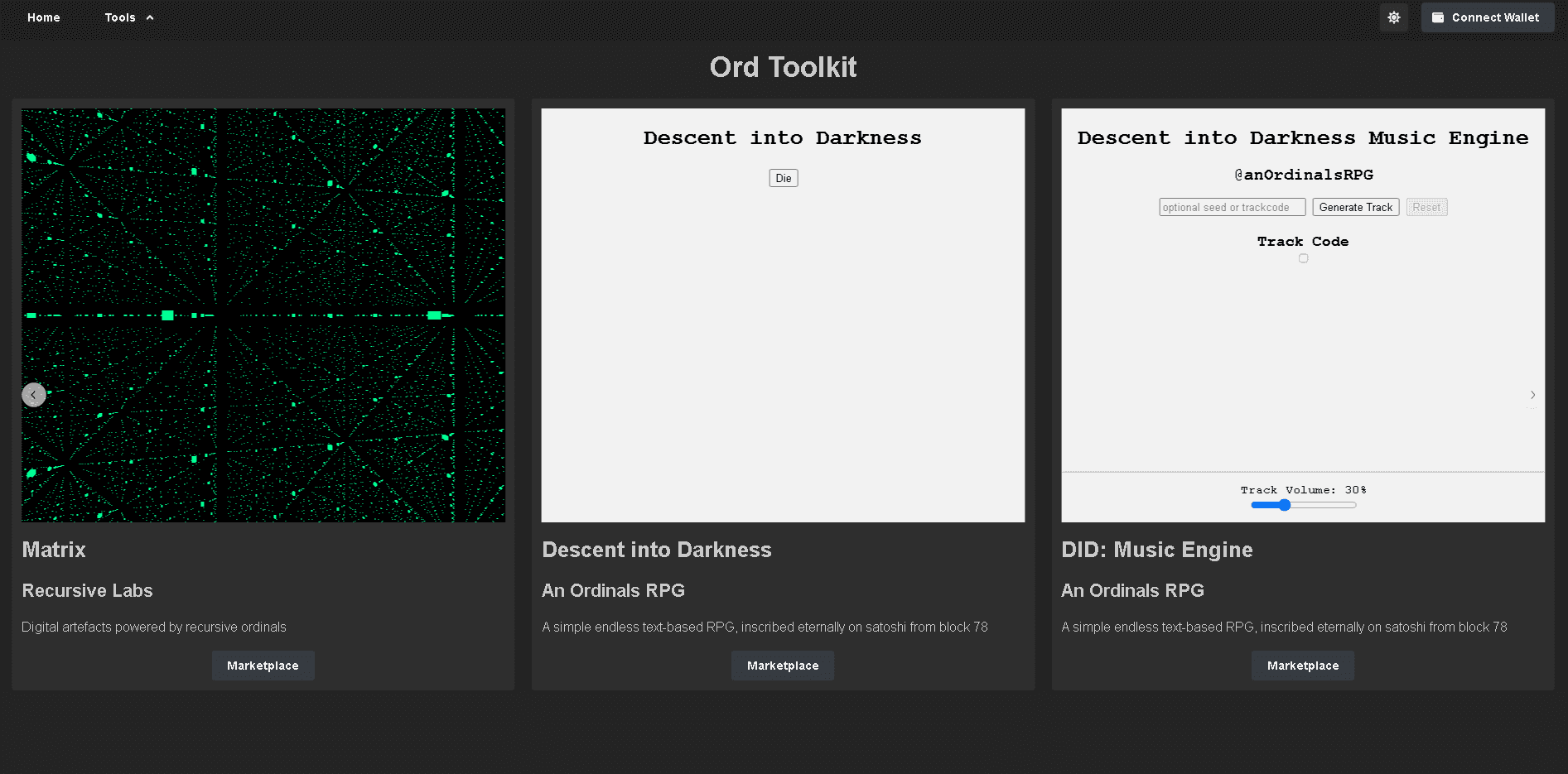Click the previous carousel arrow

[x=33, y=395]
